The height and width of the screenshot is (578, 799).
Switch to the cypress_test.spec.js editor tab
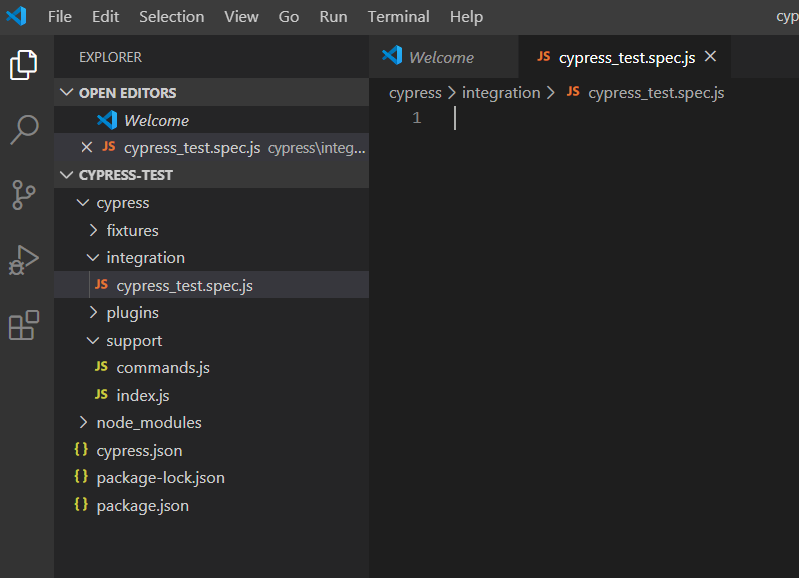click(x=625, y=57)
